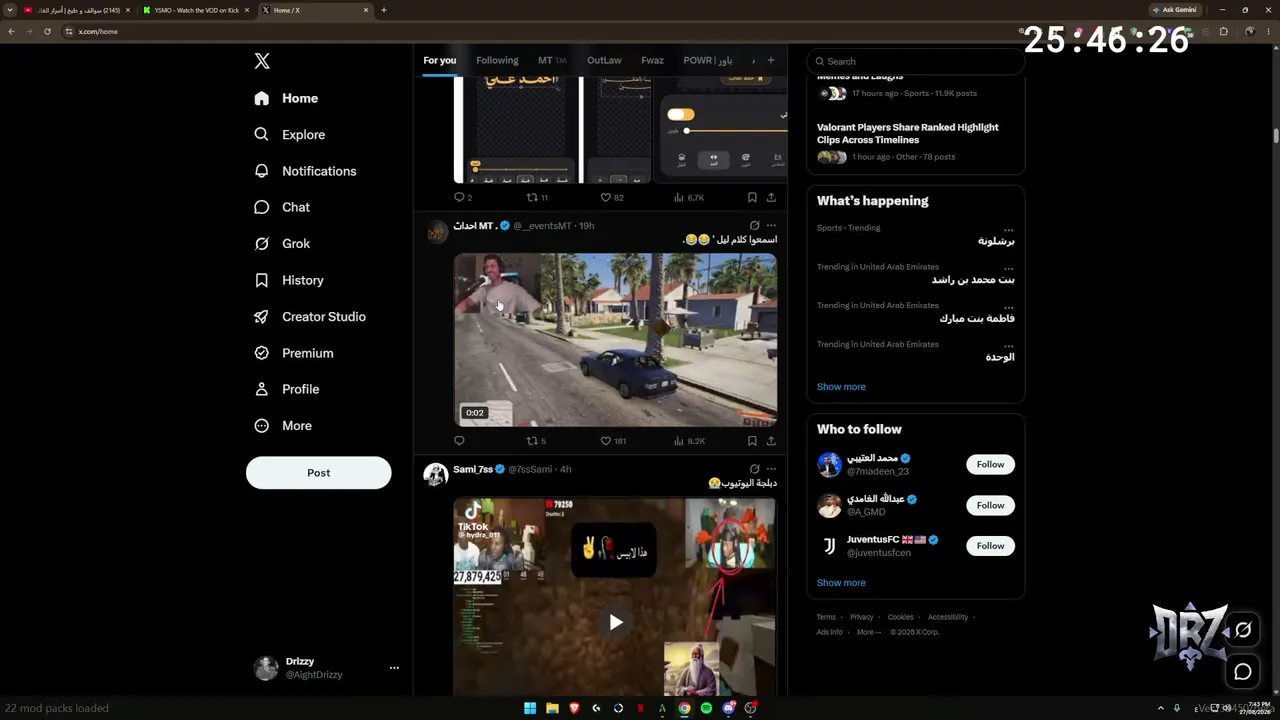Image resolution: width=1280 pixels, height=720 pixels.
Task: Open Netflix from the taskbar
Action: 640,708
